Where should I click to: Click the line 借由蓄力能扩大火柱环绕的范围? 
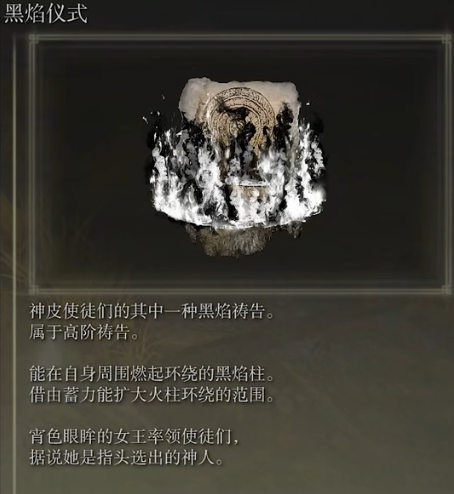[x=152, y=395]
